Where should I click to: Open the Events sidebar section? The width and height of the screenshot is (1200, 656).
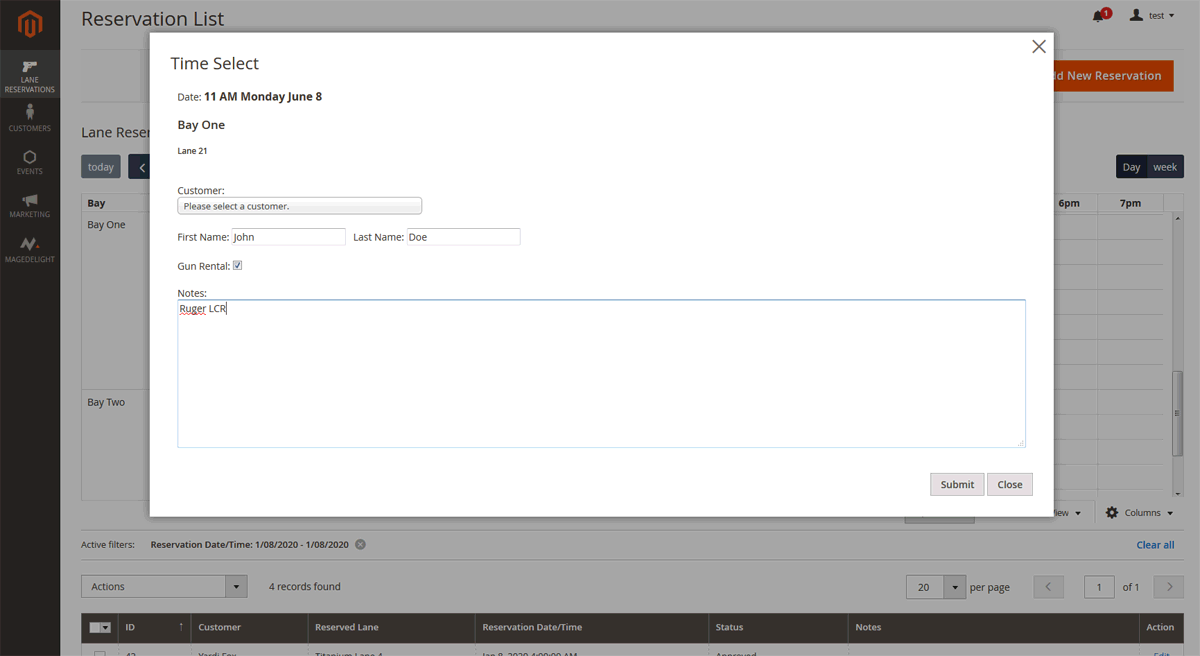click(x=29, y=162)
